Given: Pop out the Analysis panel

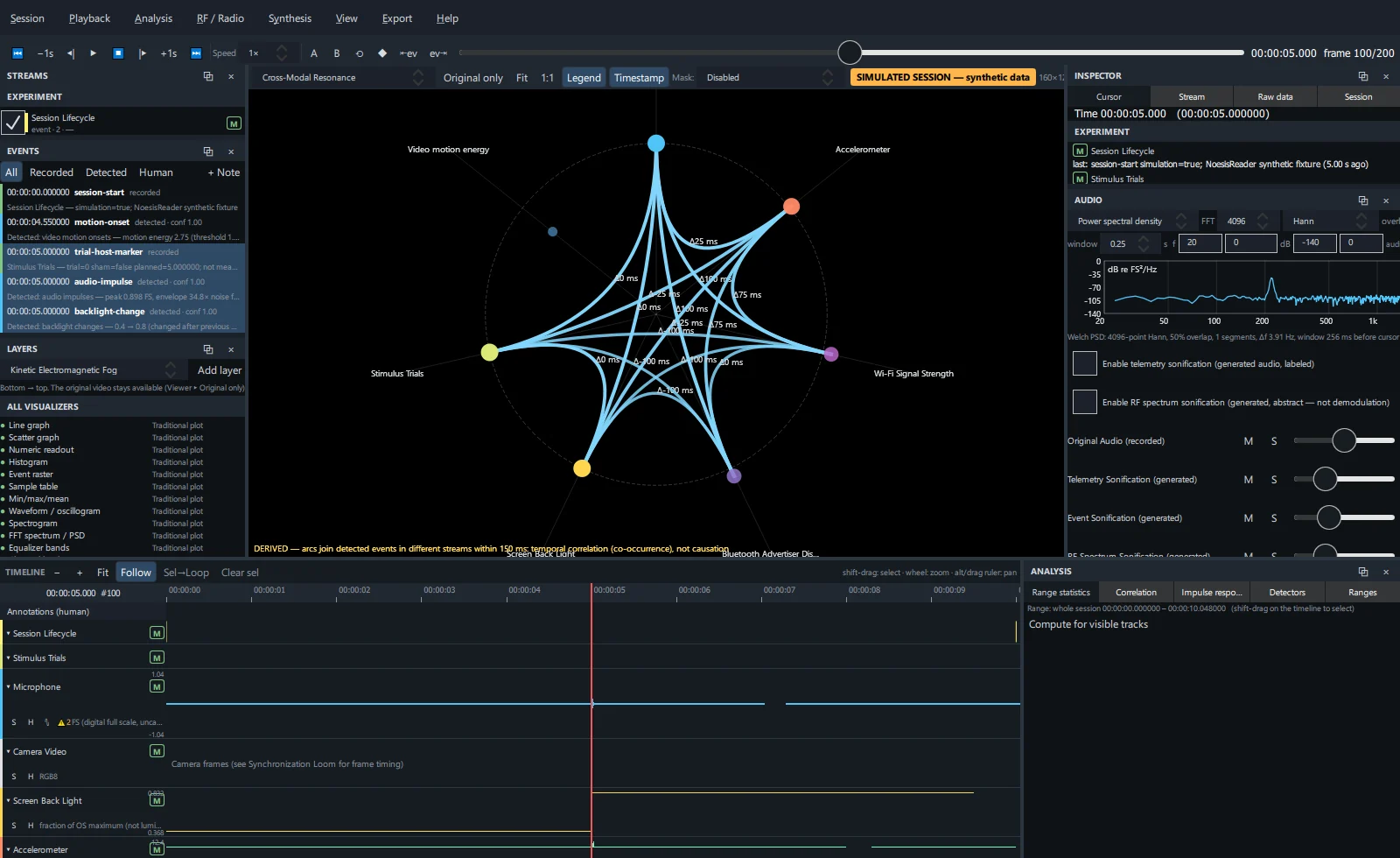Looking at the screenshot, I should tap(1362, 572).
